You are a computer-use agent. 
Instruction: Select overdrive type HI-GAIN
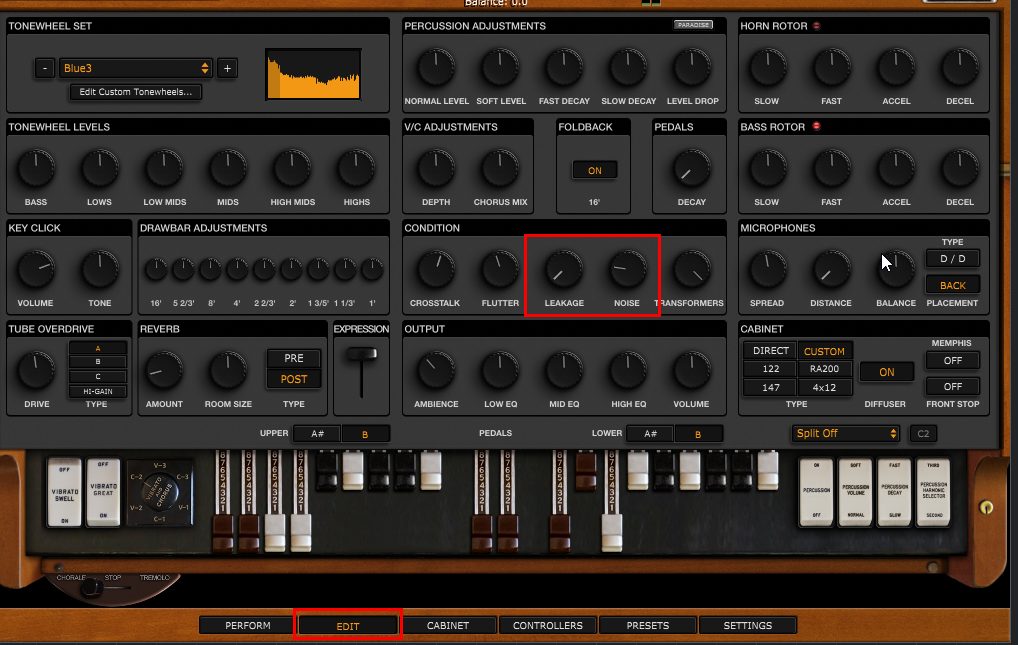(x=97, y=391)
